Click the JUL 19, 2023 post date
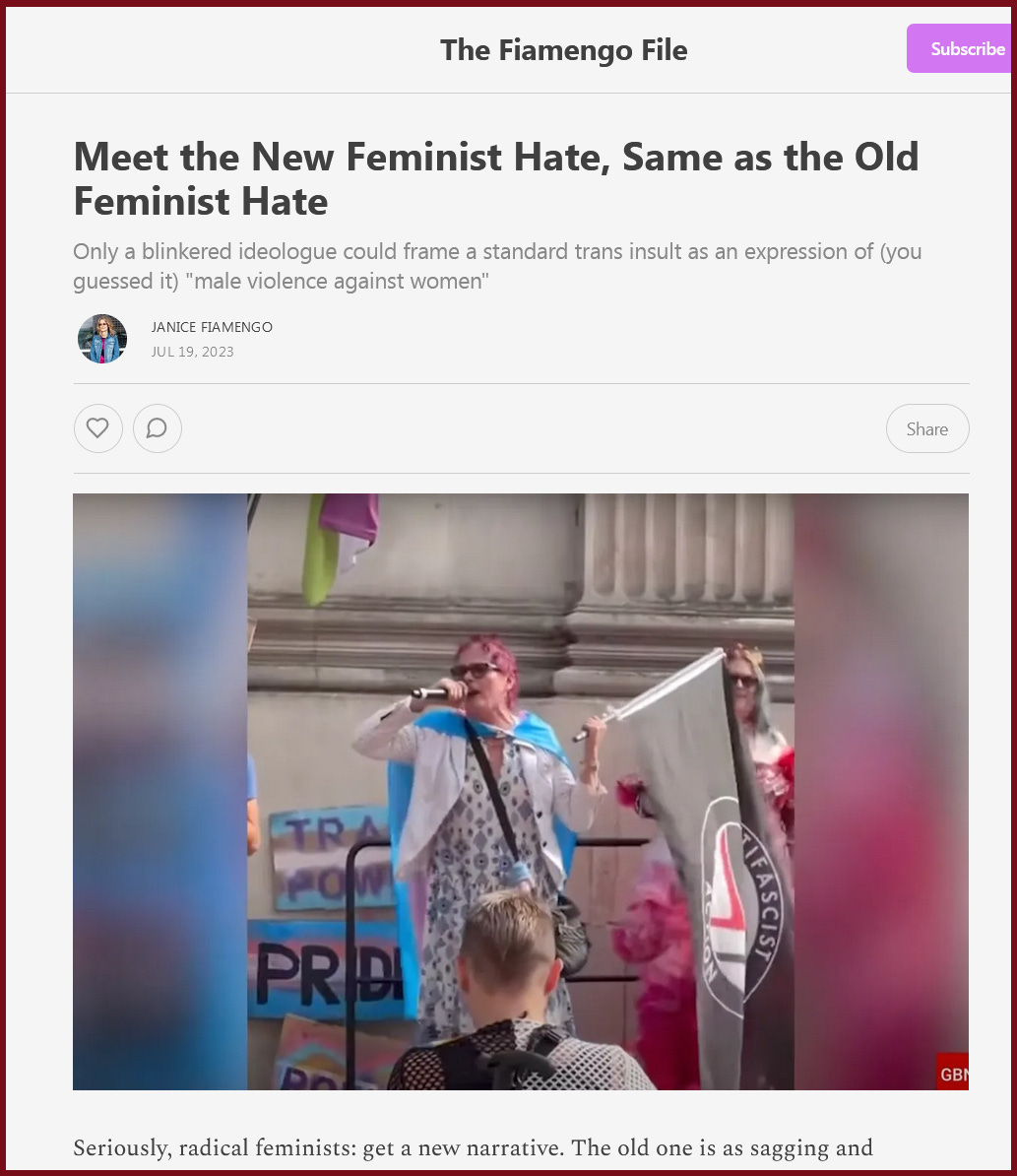This screenshot has height=1176, width=1017. [193, 352]
